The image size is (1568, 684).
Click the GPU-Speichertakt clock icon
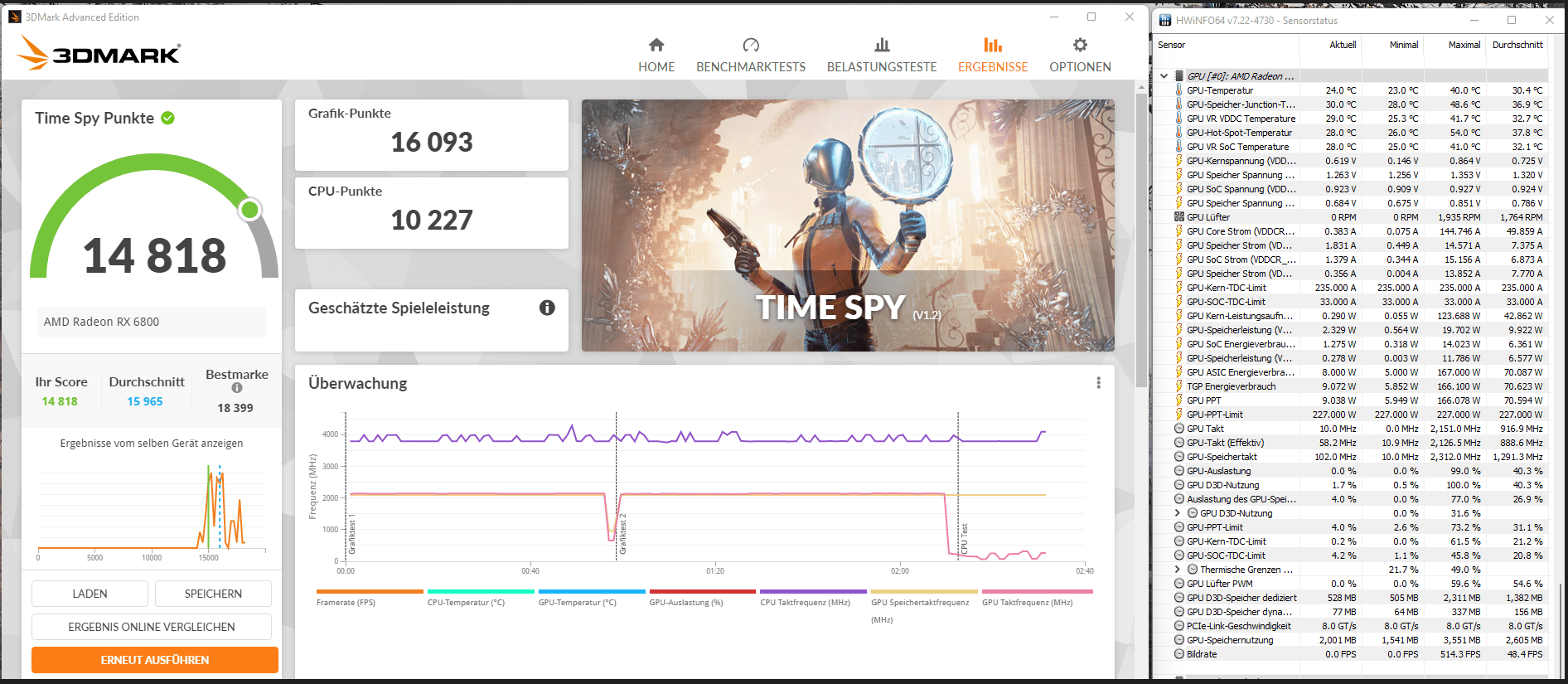tap(1179, 457)
